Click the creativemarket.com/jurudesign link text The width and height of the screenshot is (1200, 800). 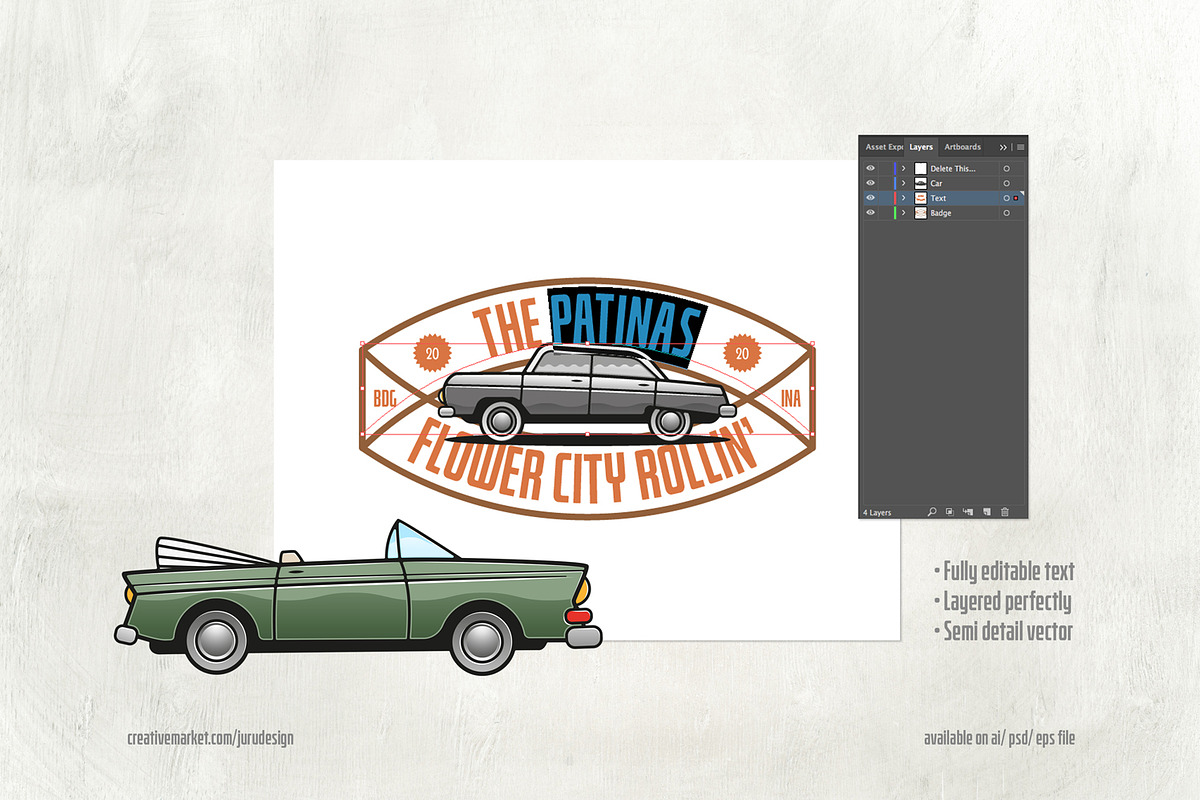[x=211, y=738]
